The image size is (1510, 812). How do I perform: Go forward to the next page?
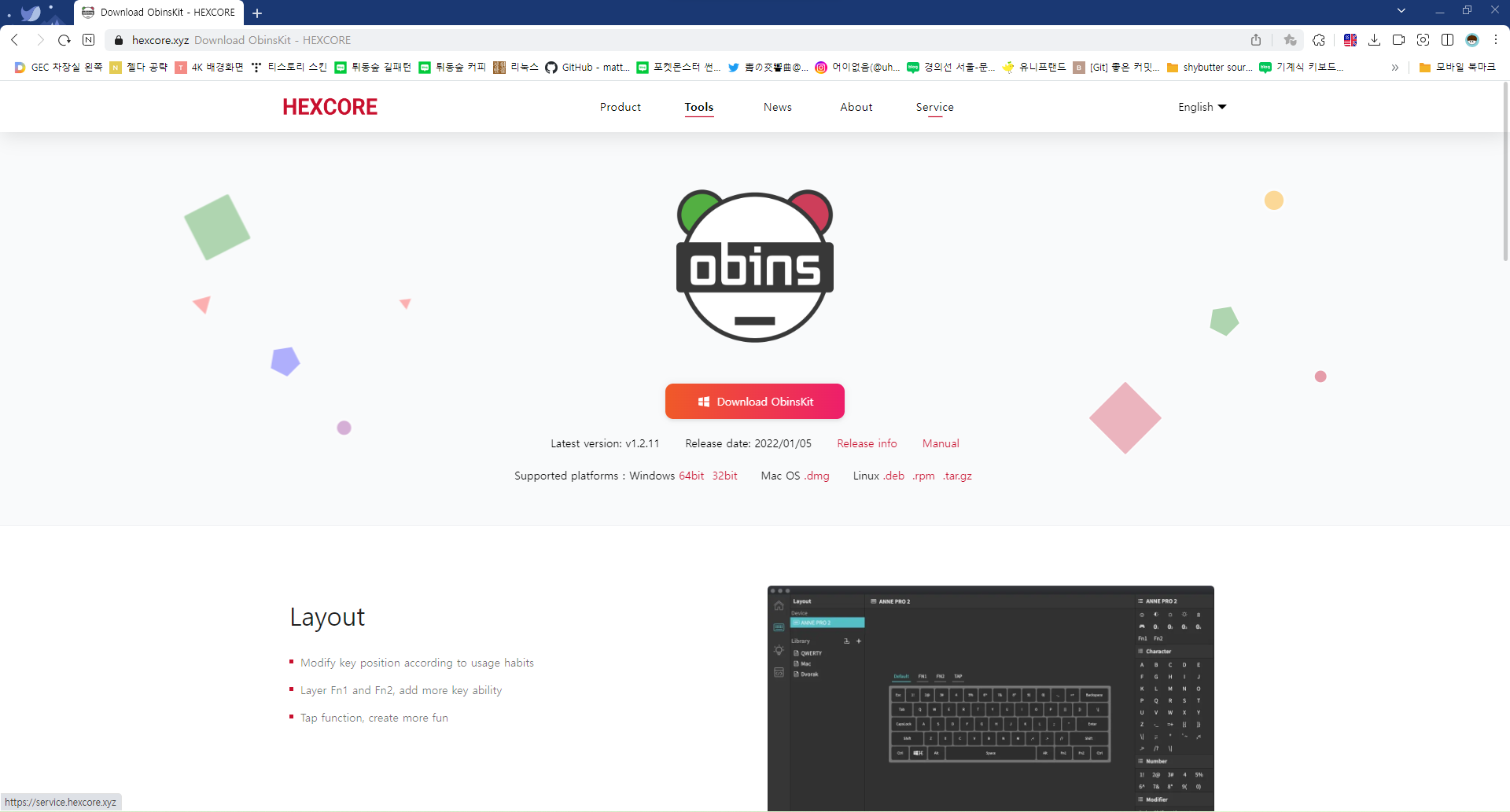[x=40, y=40]
